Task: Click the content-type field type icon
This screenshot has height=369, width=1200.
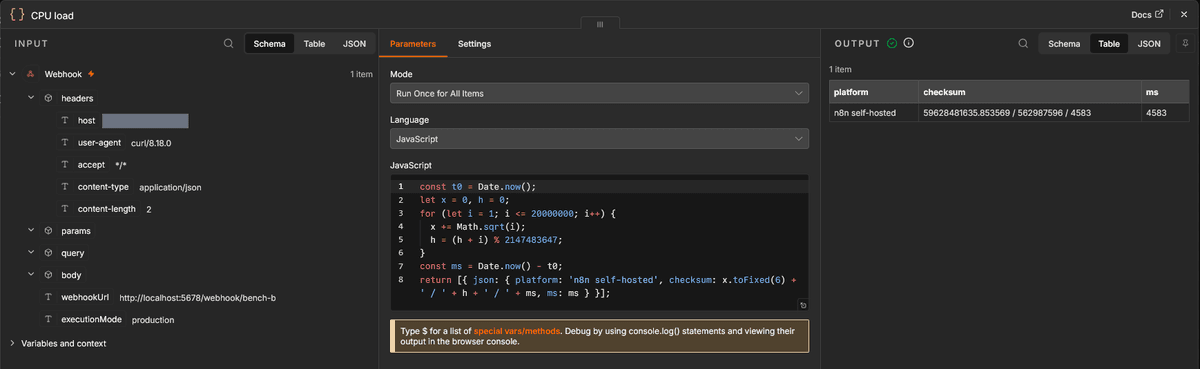Action: click(x=65, y=187)
